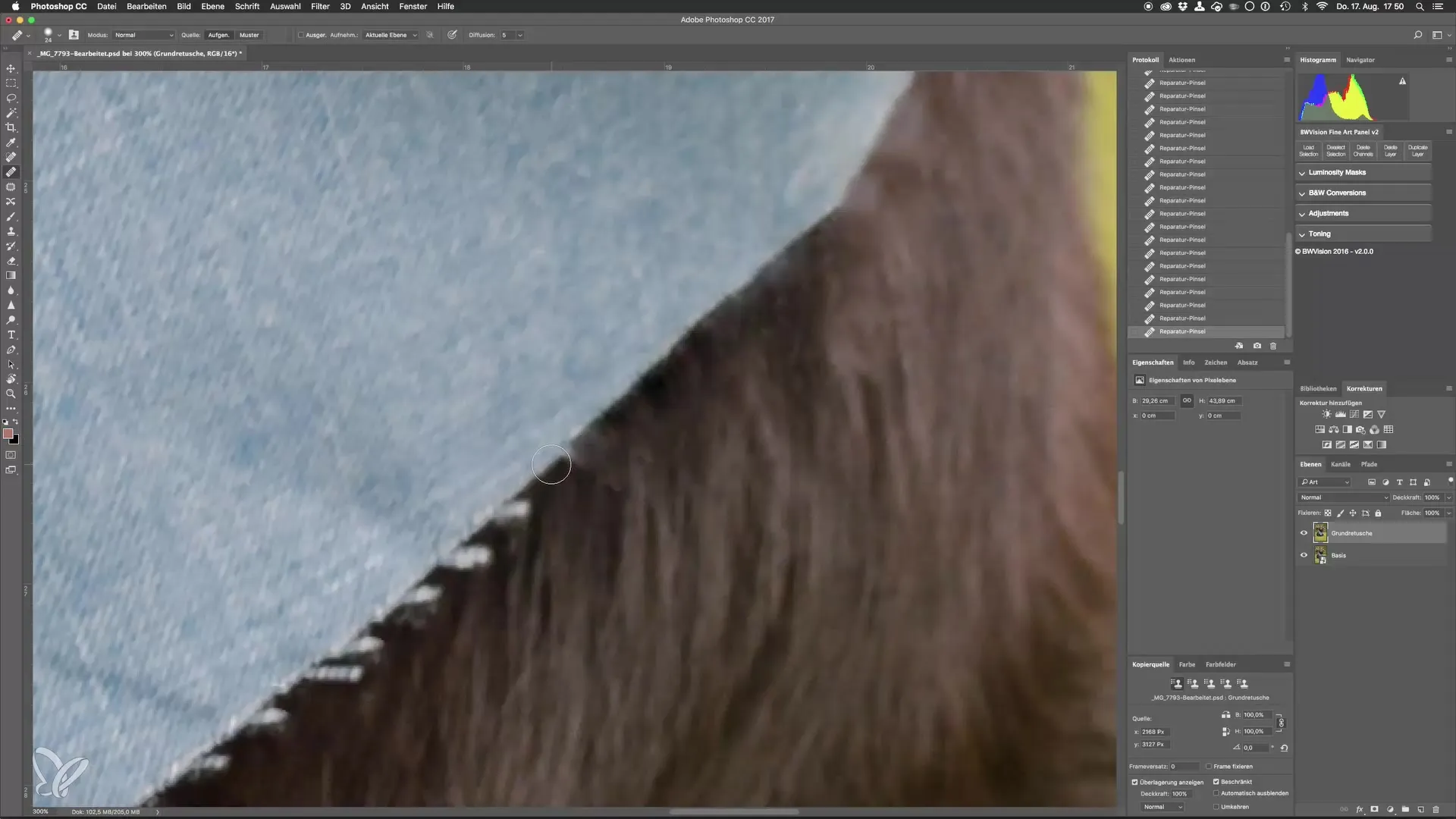Switch to the Kanäle tab
This screenshot has width=1456, height=819.
coord(1340,464)
